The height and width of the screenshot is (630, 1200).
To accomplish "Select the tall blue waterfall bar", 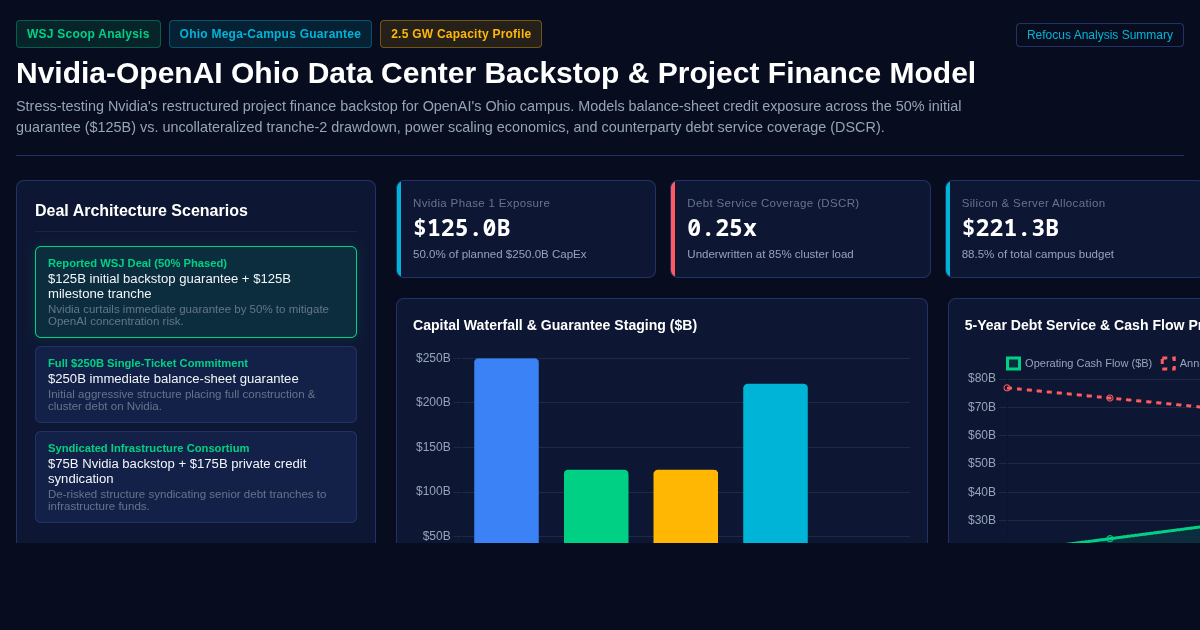I will [506, 450].
